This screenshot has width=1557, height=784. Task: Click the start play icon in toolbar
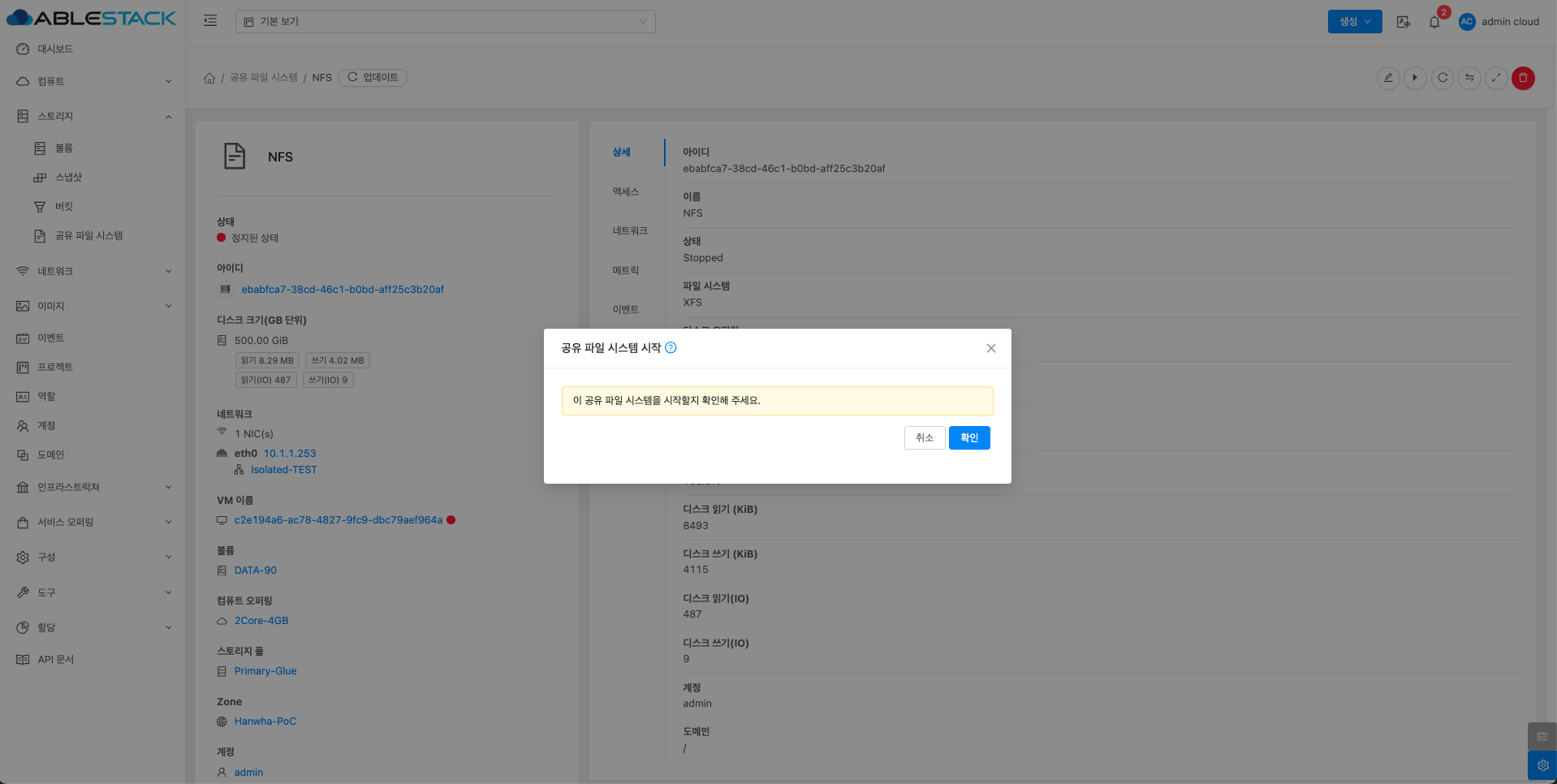click(x=1415, y=78)
